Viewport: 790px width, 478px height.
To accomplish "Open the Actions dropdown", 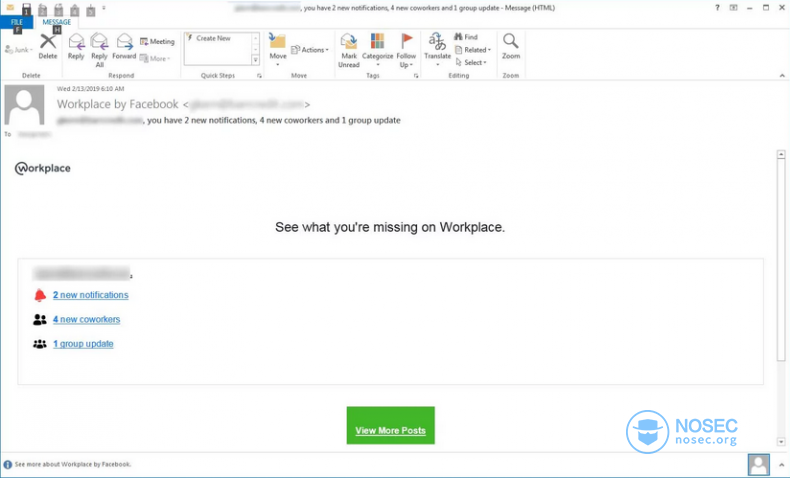I will [x=310, y=49].
